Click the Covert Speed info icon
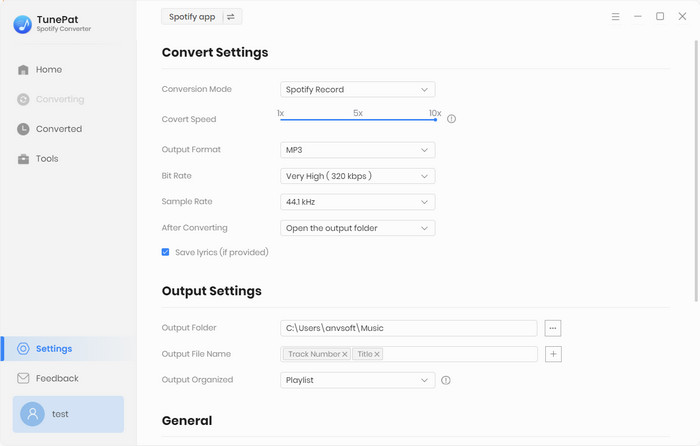700x446 pixels. click(451, 119)
